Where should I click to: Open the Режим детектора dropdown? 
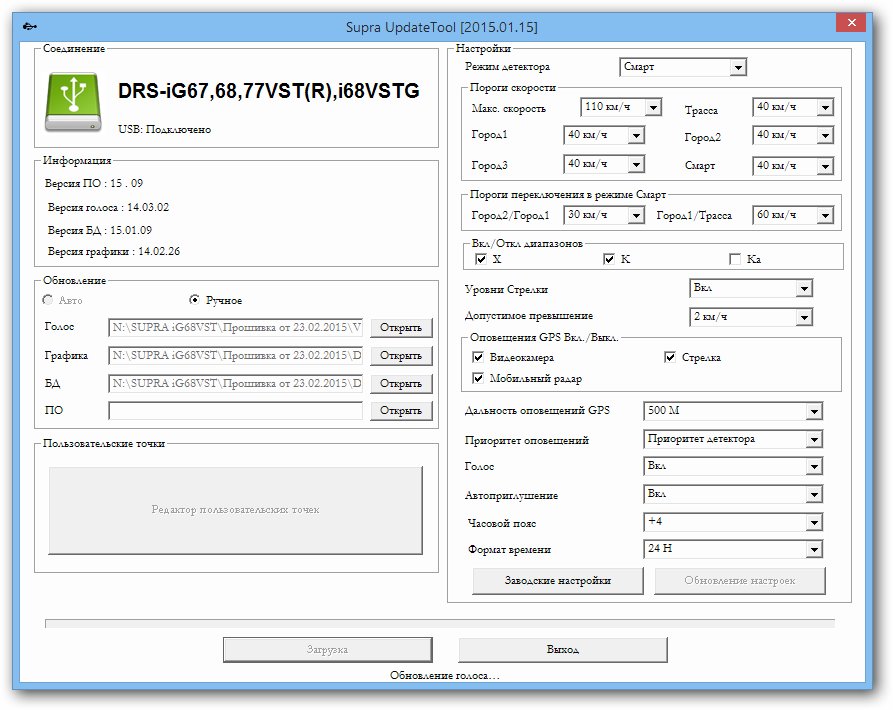[x=682, y=67]
